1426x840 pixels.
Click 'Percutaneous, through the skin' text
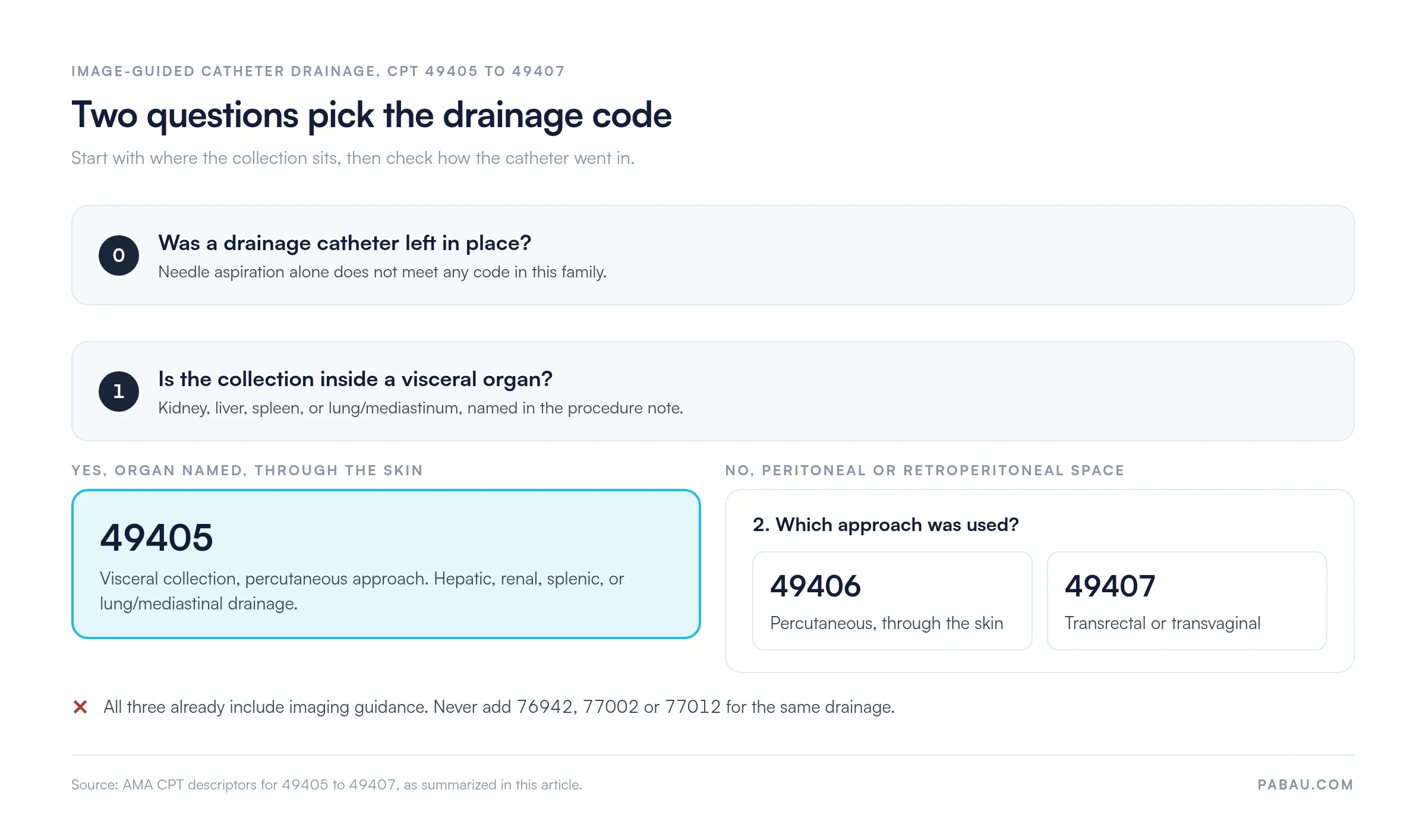click(x=886, y=623)
